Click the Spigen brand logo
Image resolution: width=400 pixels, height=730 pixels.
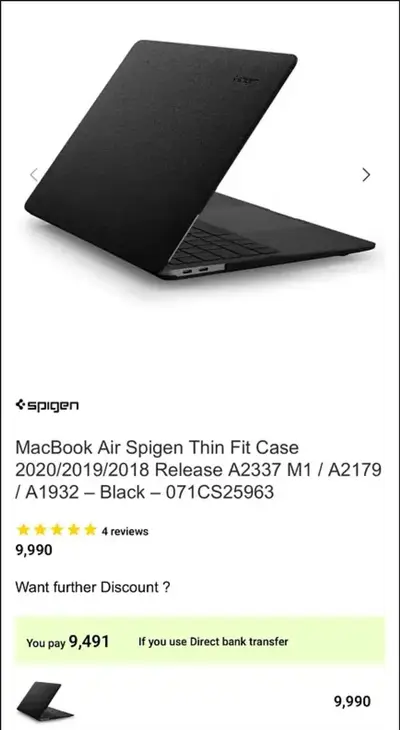coord(47,406)
